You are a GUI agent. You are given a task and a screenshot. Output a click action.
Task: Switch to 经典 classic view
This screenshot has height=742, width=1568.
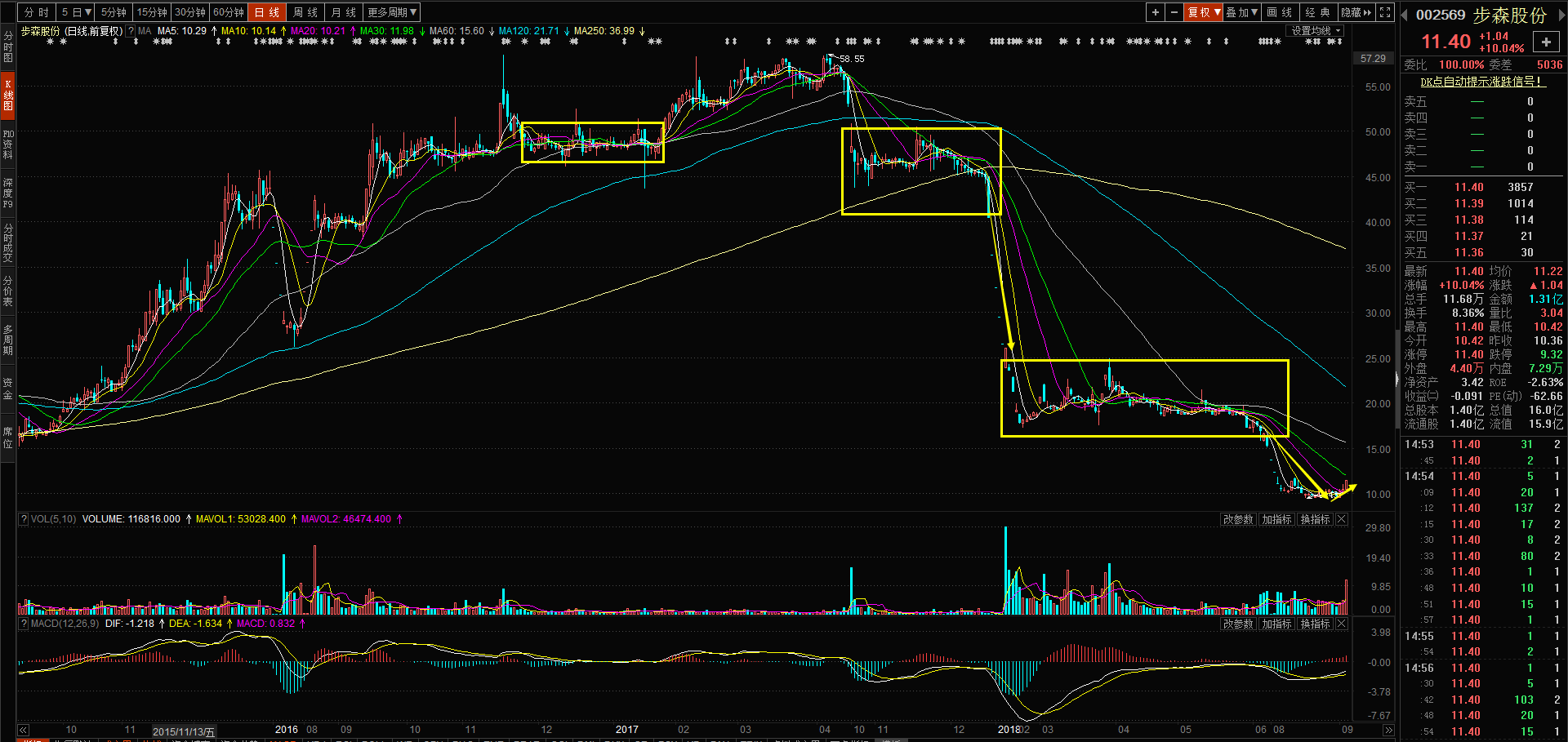pyautogui.click(x=1317, y=12)
